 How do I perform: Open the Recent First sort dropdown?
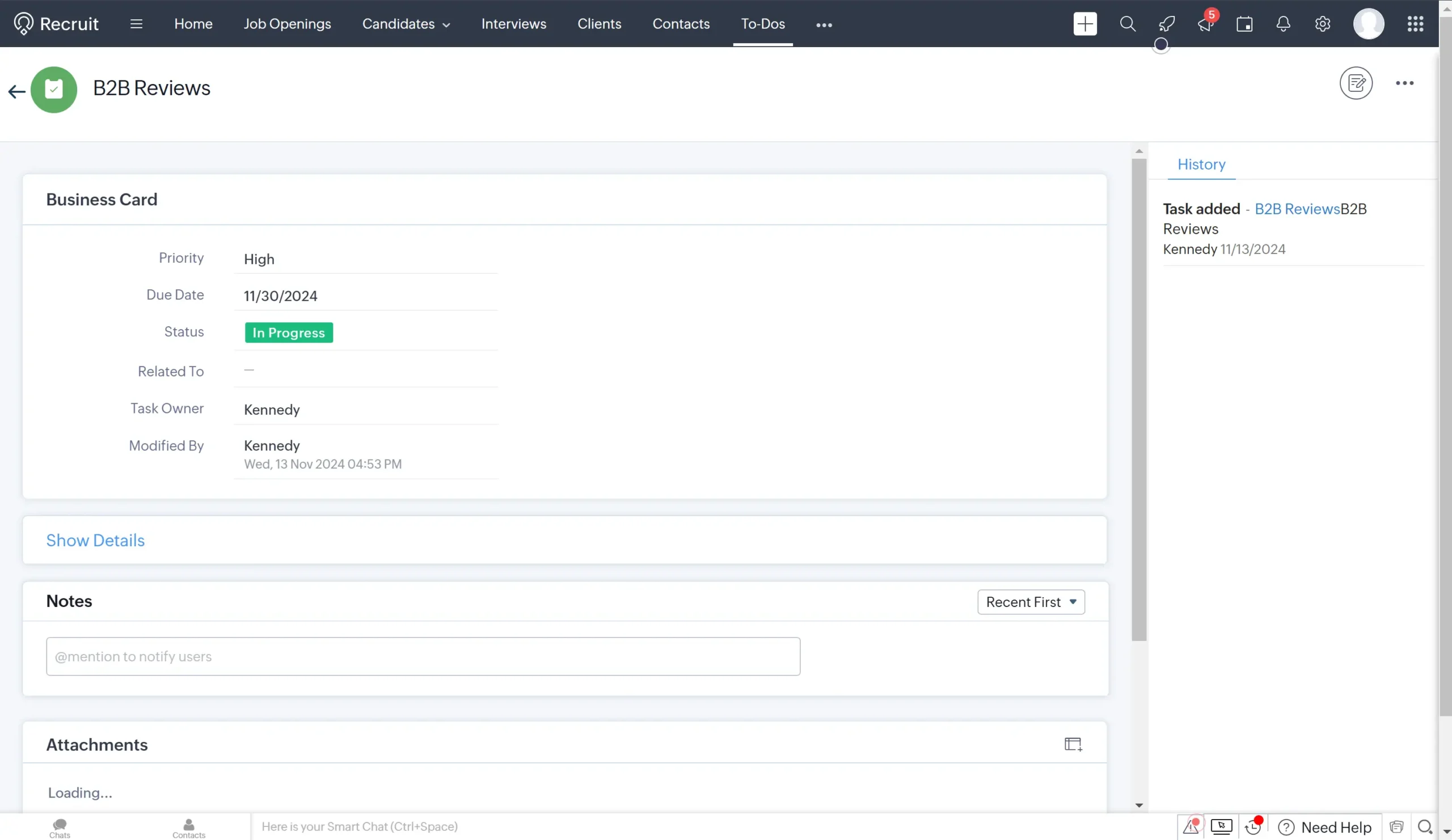click(1031, 601)
